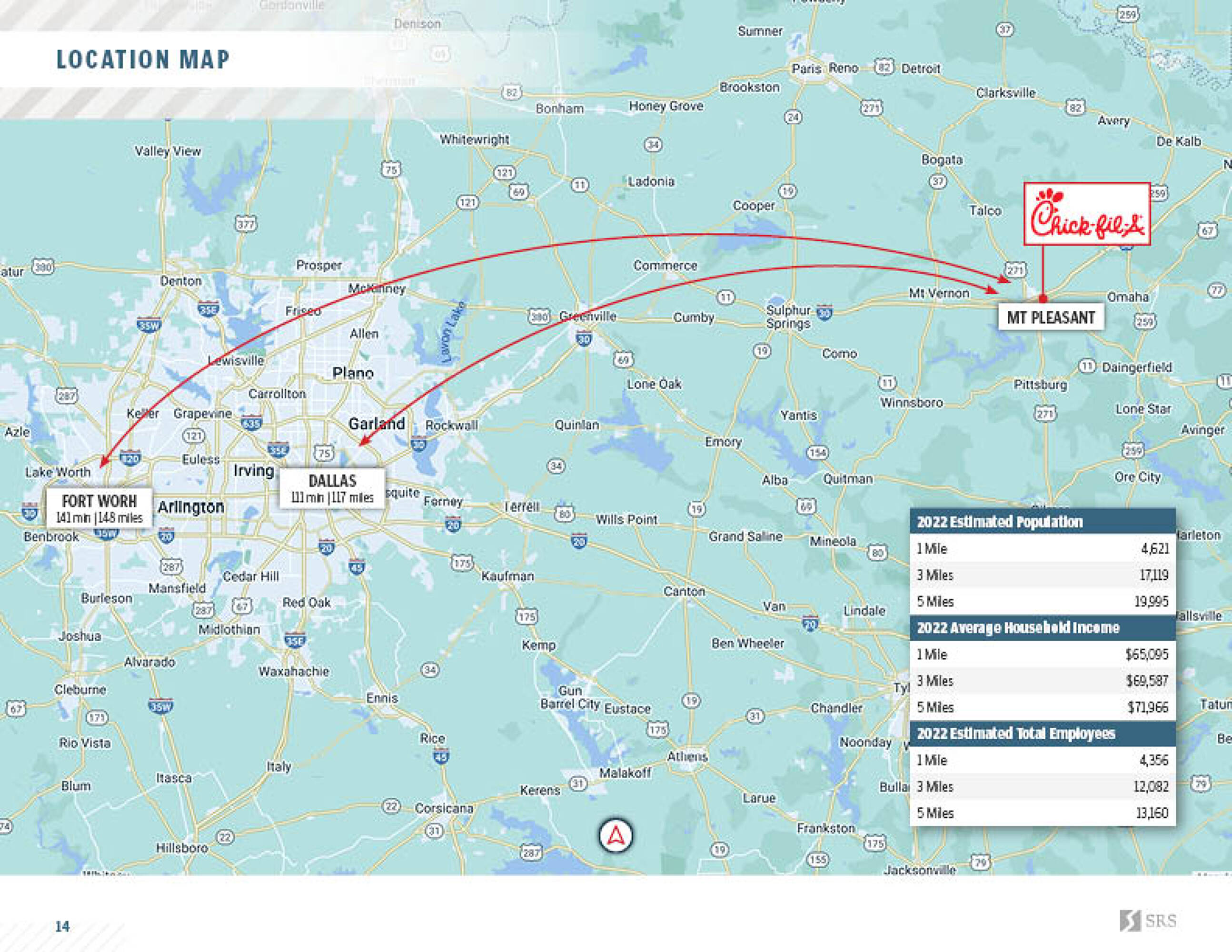Click the Chick-fil-A logo marker

click(x=1086, y=214)
